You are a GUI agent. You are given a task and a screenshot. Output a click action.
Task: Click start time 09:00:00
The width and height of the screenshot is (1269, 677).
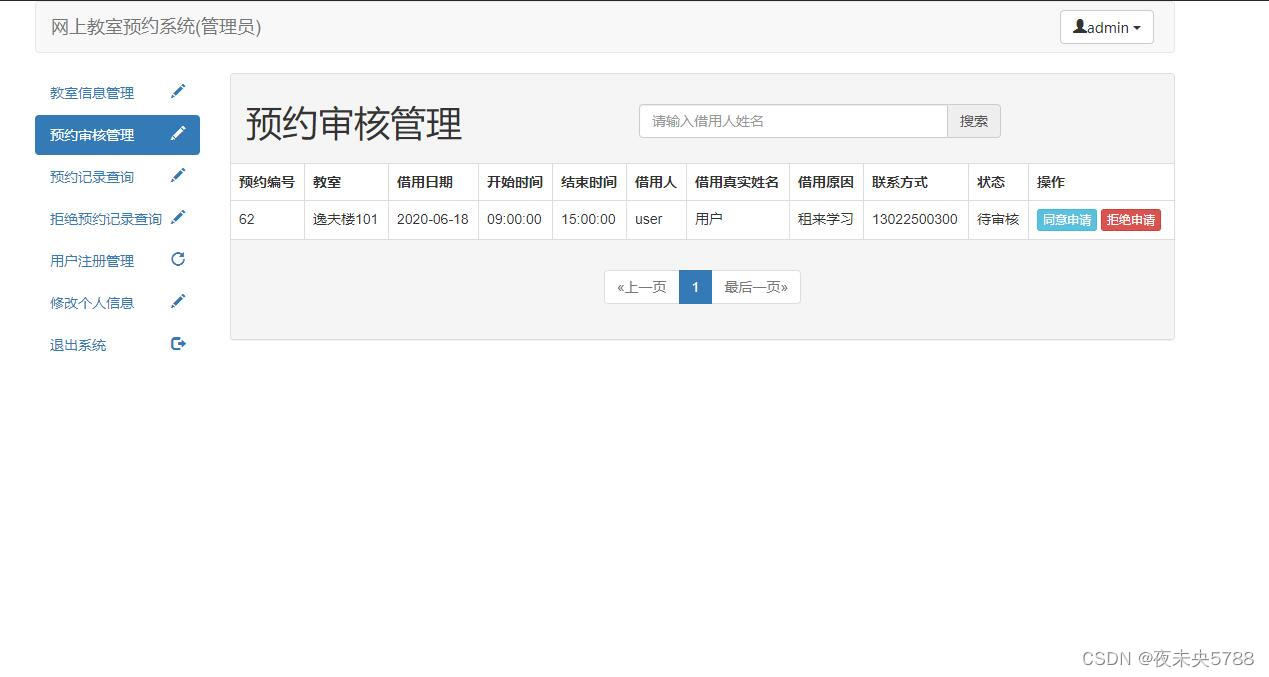click(x=515, y=219)
